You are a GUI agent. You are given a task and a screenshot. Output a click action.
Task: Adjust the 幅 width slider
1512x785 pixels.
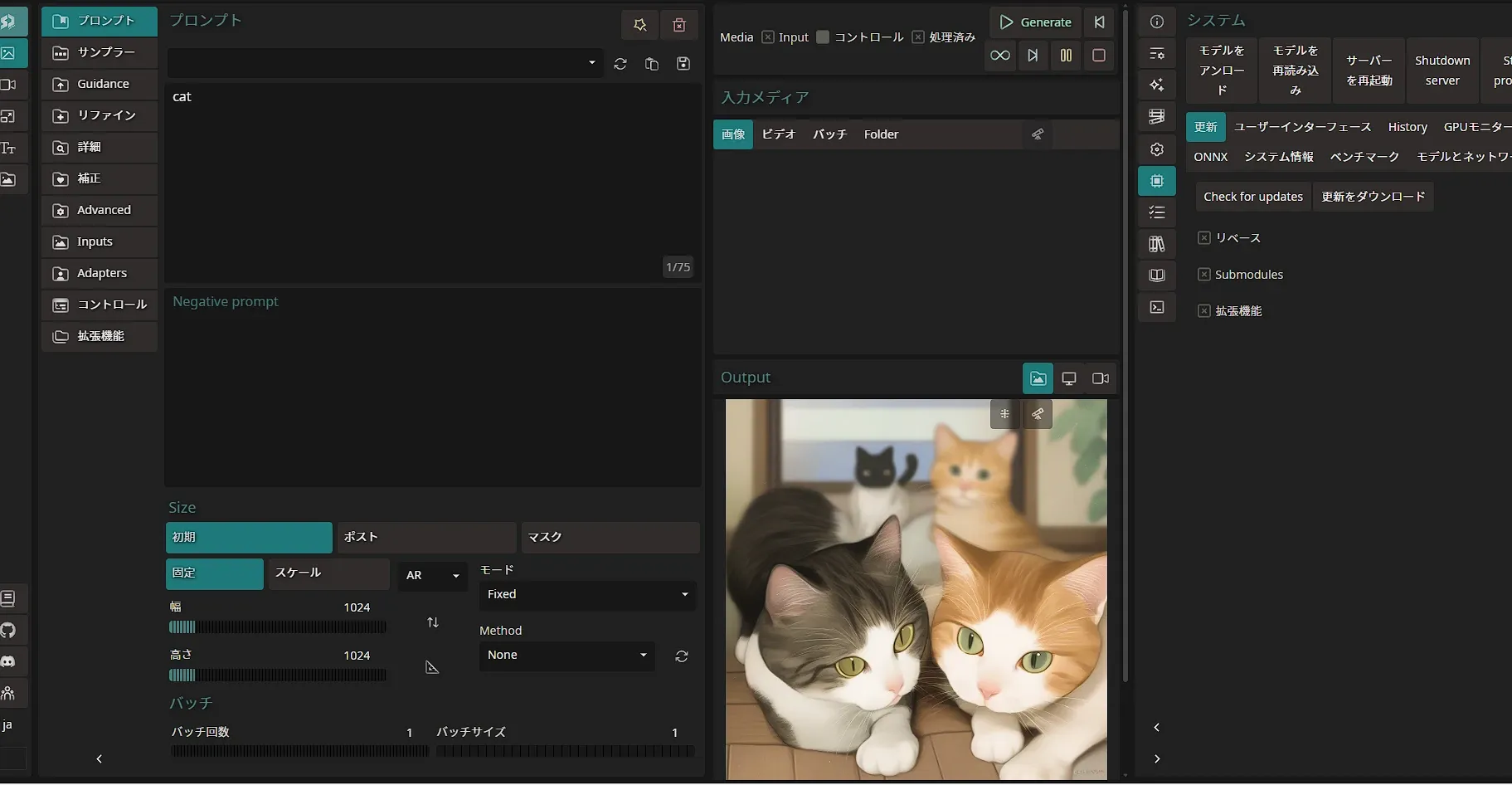(278, 627)
